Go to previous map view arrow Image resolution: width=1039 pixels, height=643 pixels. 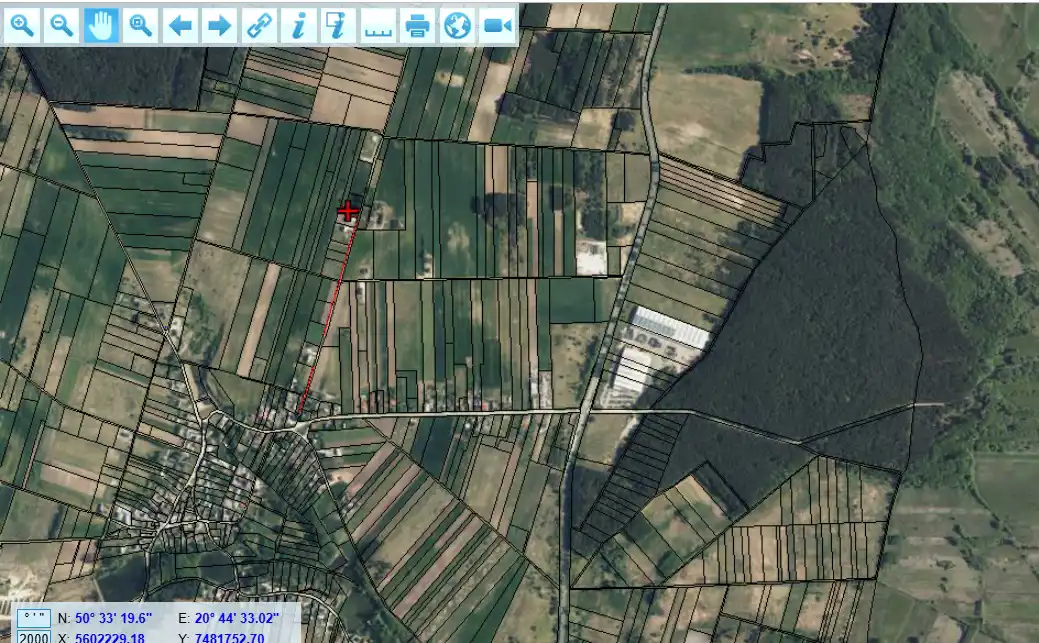(180, 26)
